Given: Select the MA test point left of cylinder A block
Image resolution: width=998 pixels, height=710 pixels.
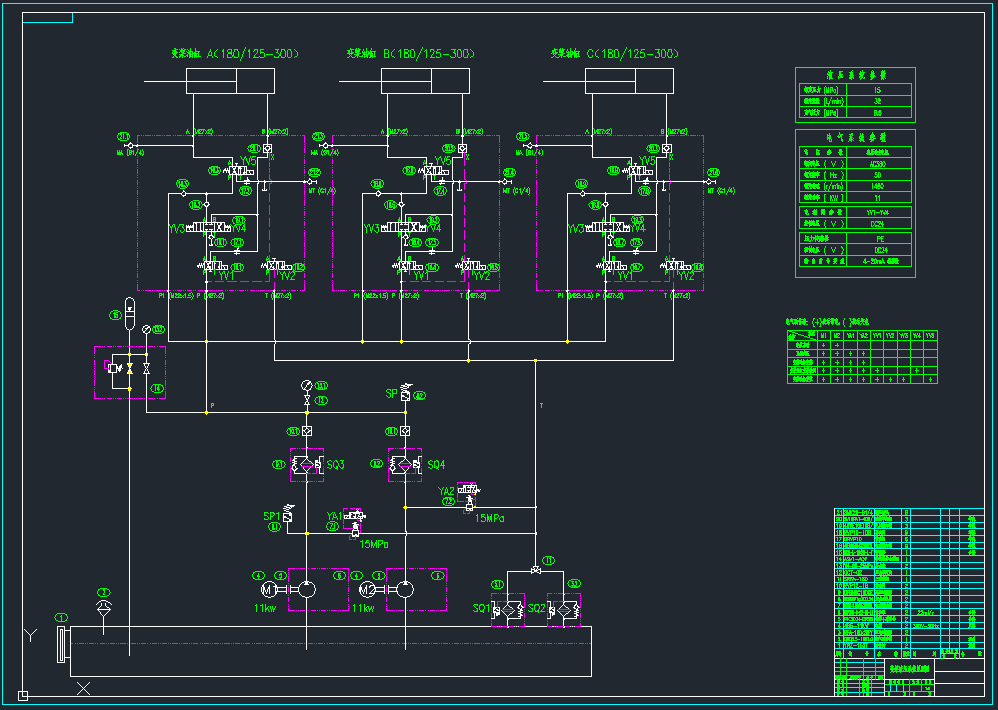Looking at the screenshot, I should click(128, 146).
